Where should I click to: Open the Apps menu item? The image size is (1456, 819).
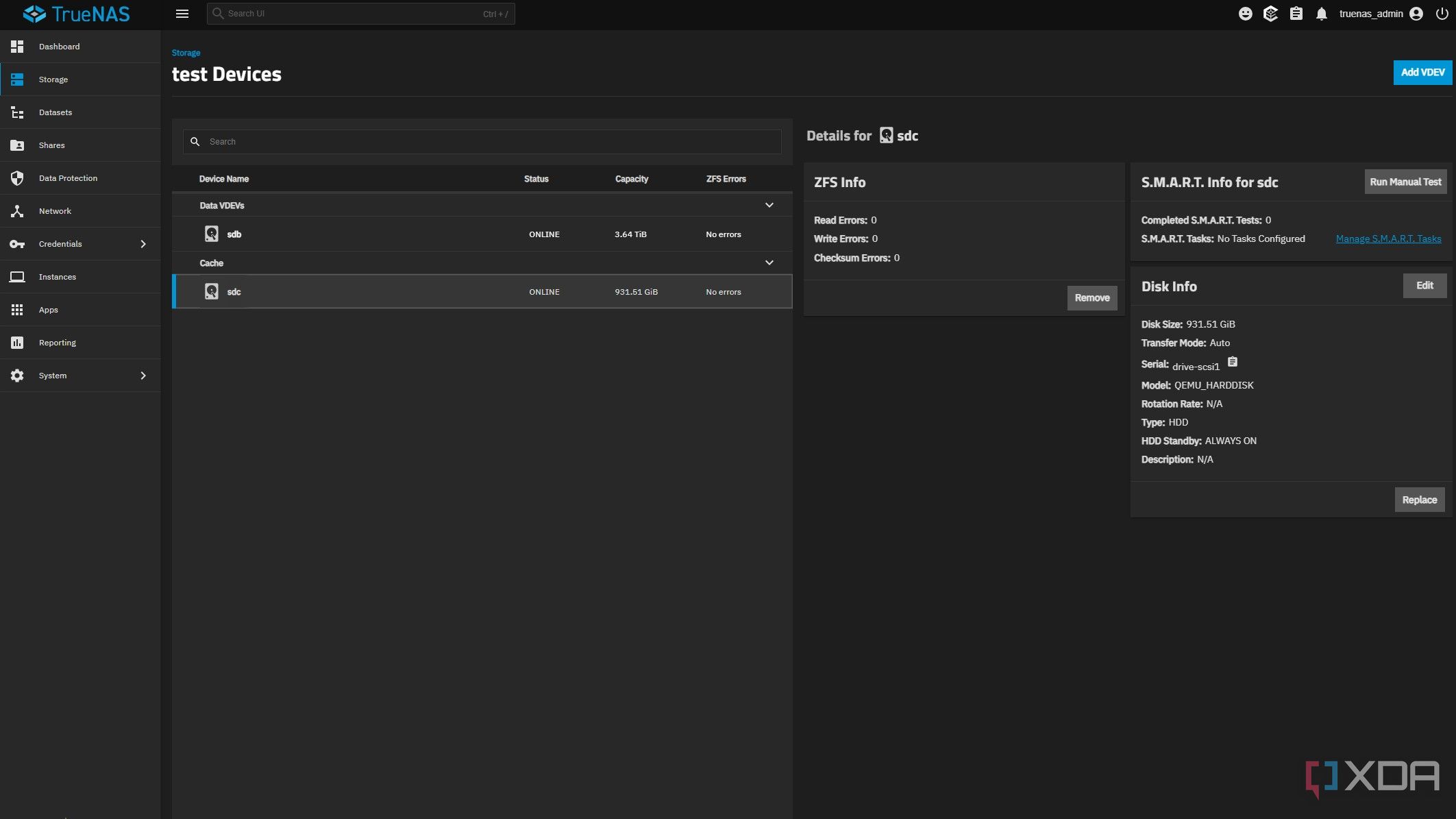[x=80, y=310]
